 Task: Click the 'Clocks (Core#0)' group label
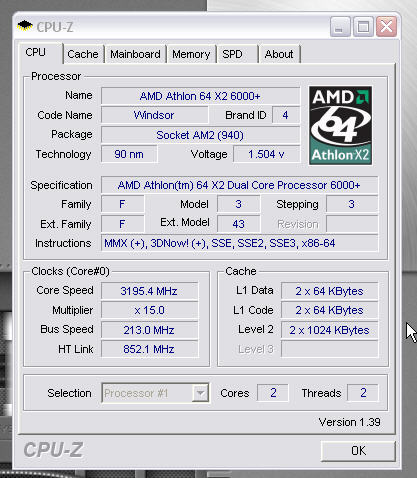coord(70,271)
